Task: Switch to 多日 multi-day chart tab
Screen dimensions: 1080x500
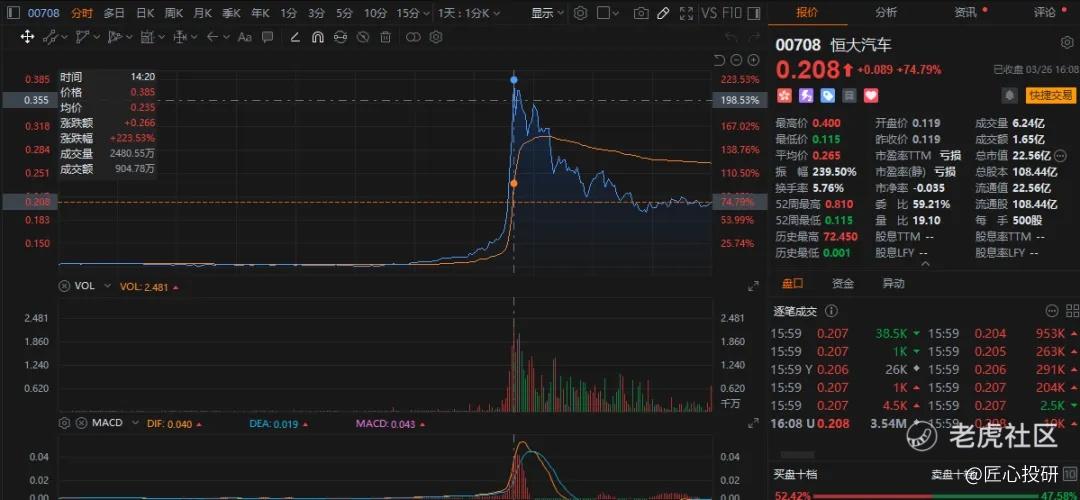Action: (x=114, y=13)
